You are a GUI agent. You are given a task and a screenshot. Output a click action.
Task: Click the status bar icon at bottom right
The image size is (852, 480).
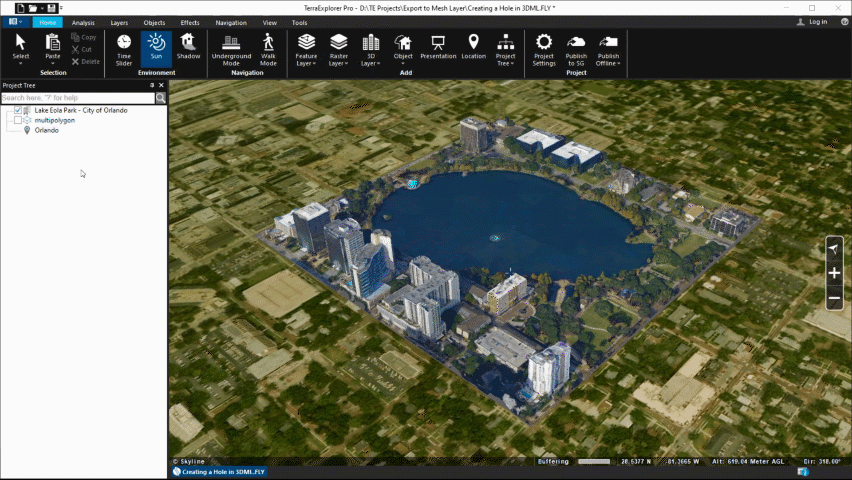802,472
